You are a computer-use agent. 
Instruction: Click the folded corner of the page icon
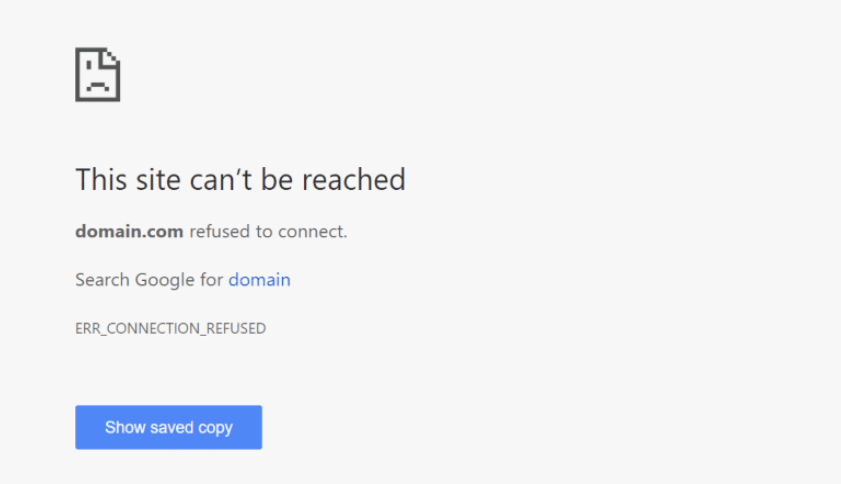coord(109,58)
